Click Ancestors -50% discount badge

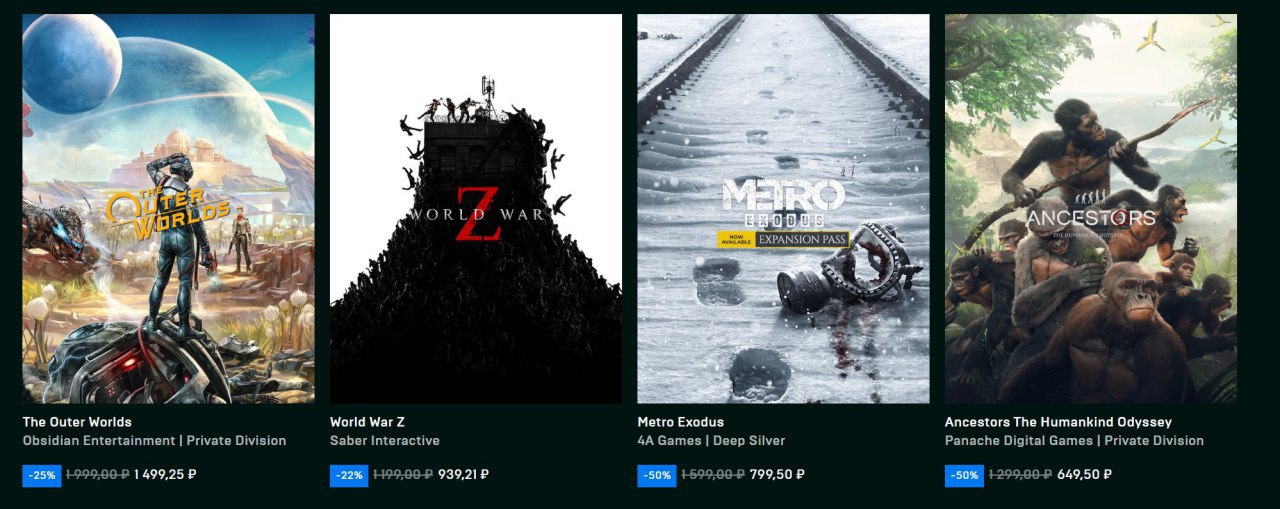(965, 475)
